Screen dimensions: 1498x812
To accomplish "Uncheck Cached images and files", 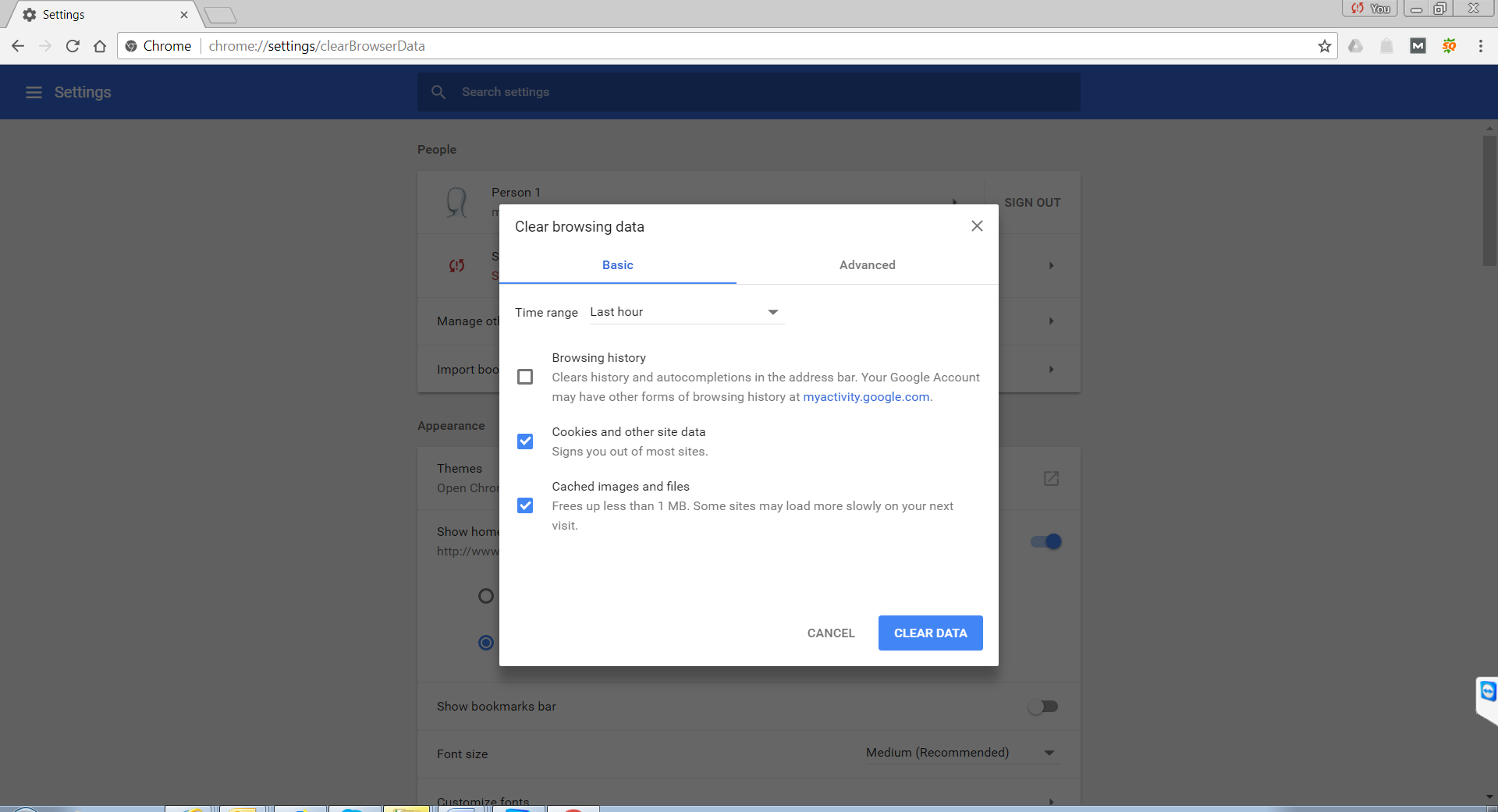I will coord(525,505).
